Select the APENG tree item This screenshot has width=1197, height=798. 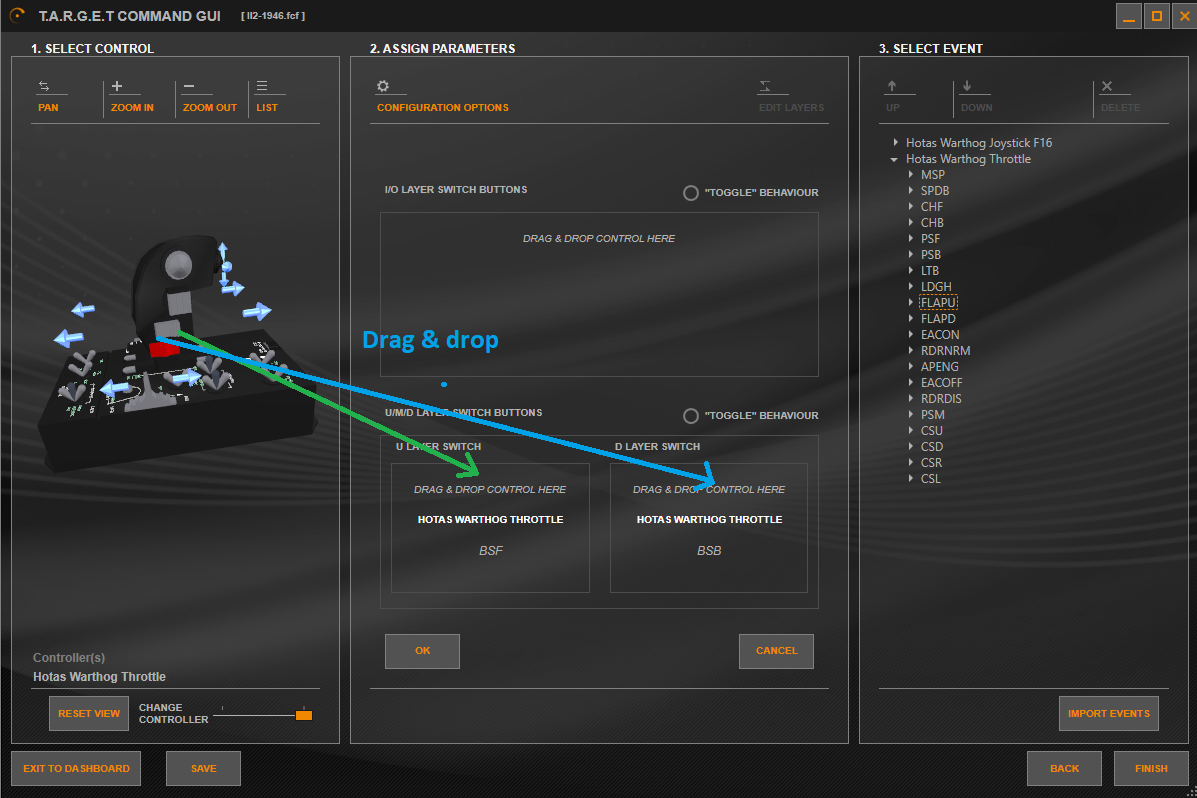coord(940,367)
